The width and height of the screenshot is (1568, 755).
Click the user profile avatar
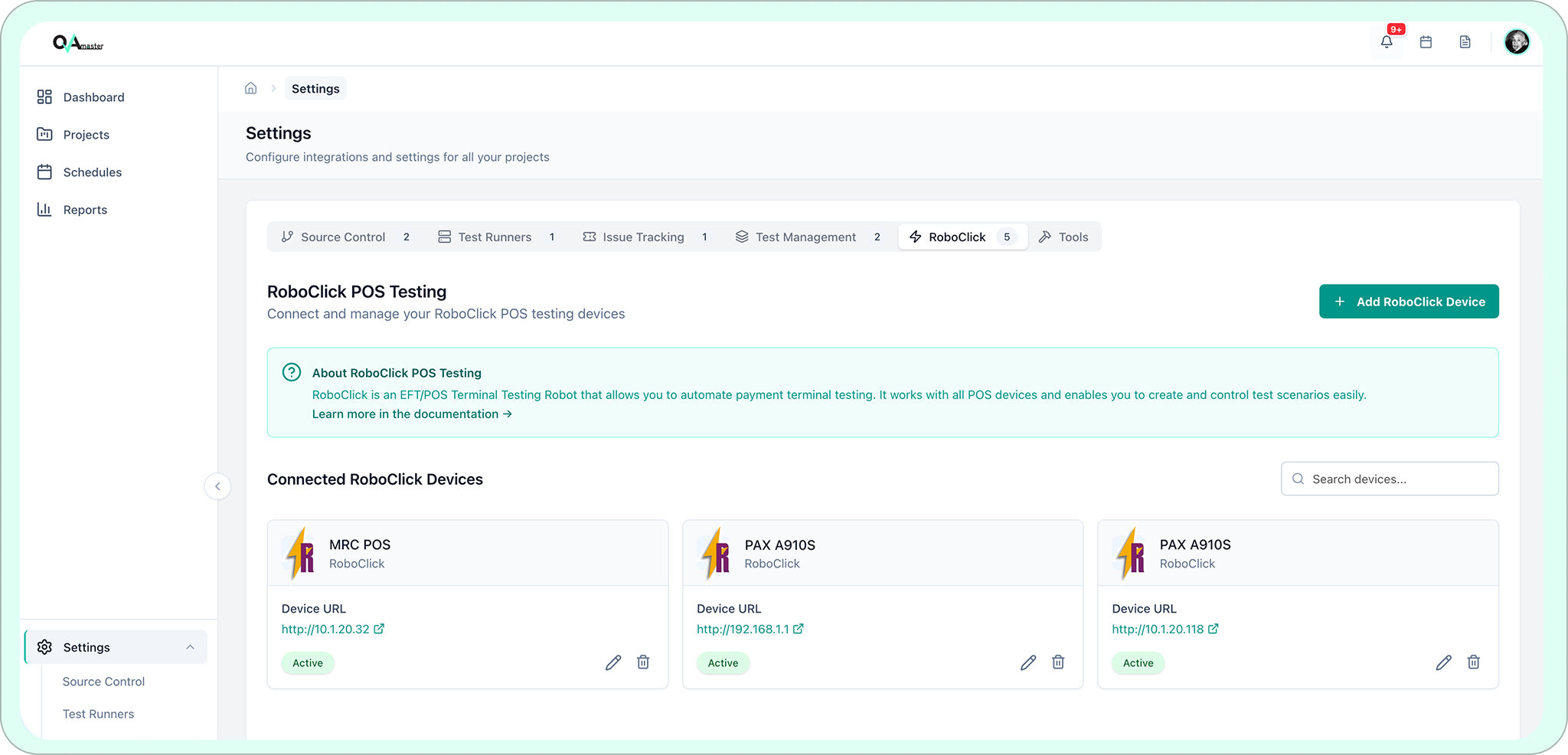pyautogui.click(x=1516, y=42)
